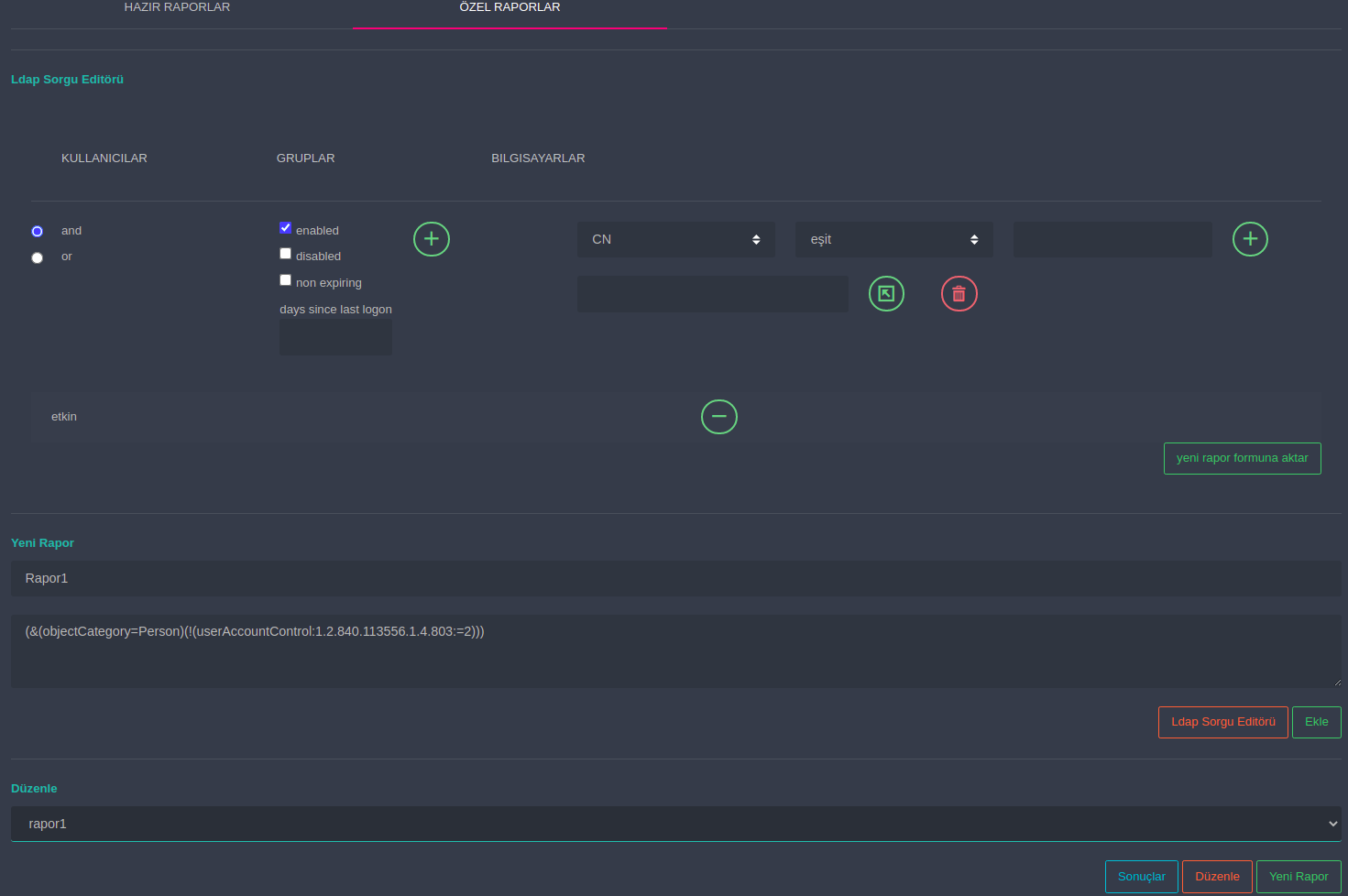Click the red trash delete icon

click(x=959, y=294)
